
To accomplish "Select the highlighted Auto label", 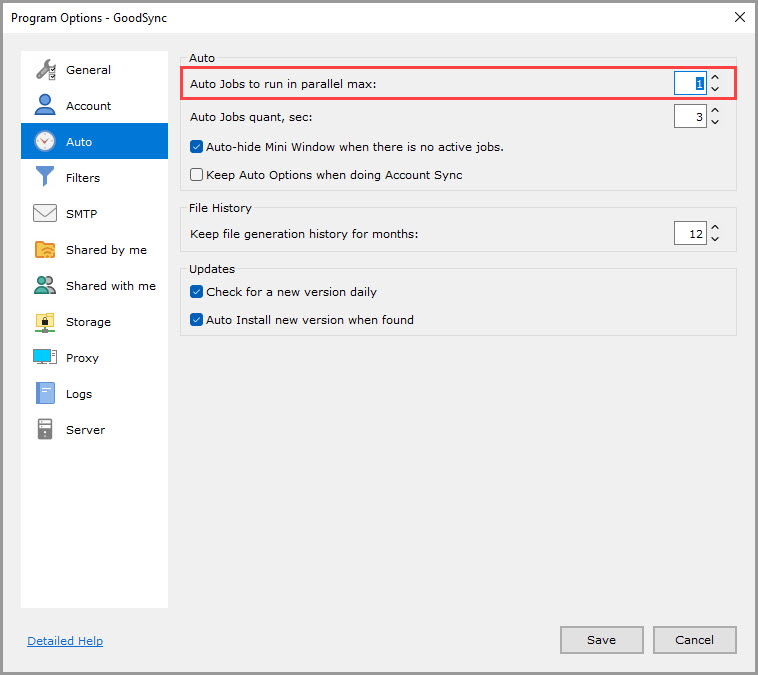I will coord(79,142).
